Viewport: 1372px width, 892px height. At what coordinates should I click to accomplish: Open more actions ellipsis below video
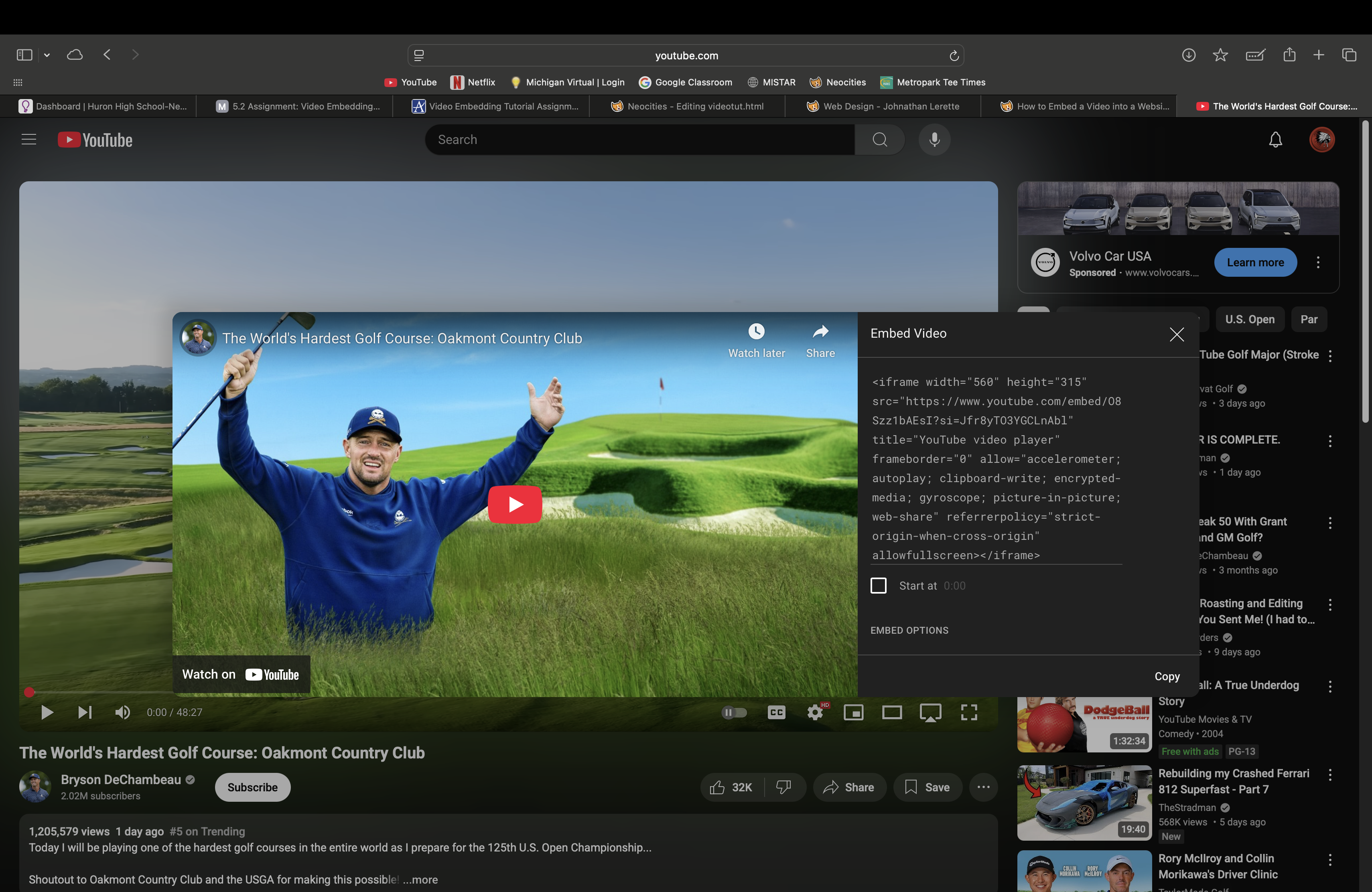click(983, 787)
